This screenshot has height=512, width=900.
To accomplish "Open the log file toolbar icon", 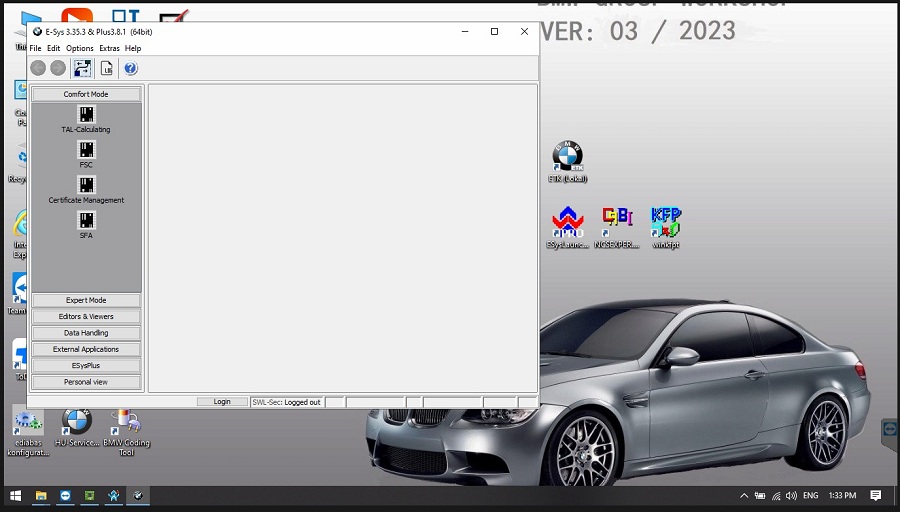I will [x=107, y=68].
